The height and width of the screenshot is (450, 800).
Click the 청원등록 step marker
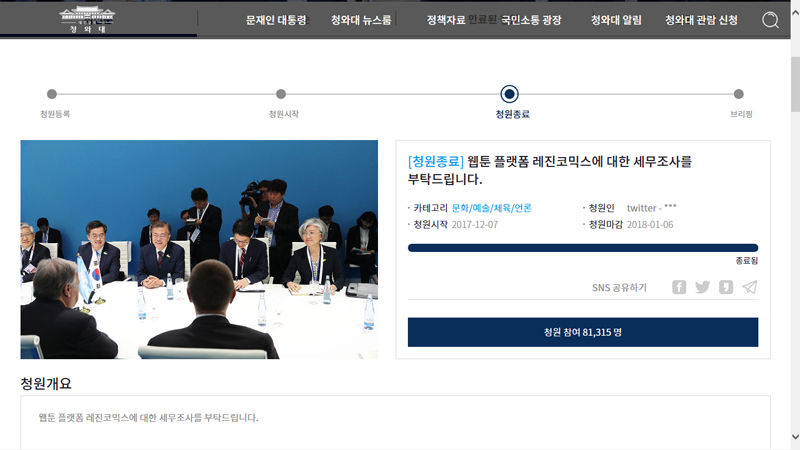pyautogui.click(x=52, y=94)
